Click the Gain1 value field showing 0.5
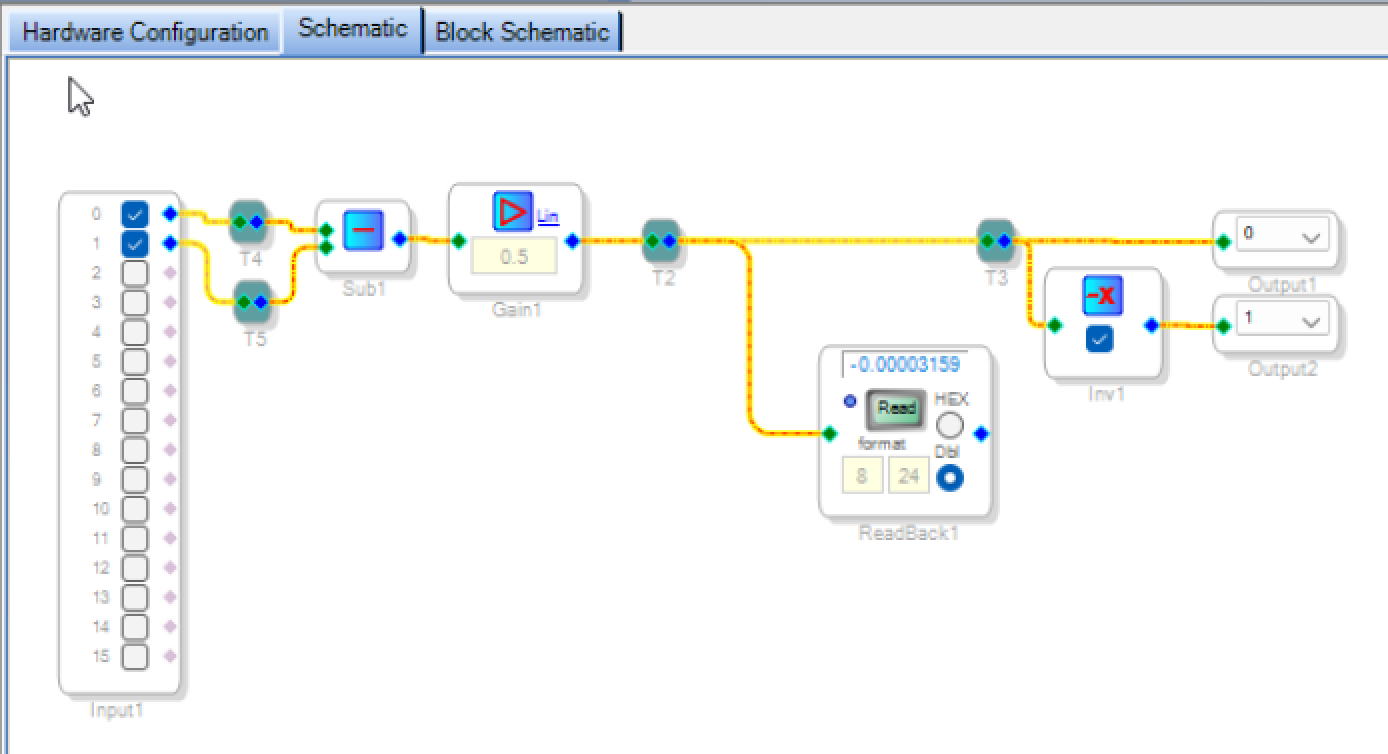This screenshot has height=754, width=1388. [x=513, y=257]
